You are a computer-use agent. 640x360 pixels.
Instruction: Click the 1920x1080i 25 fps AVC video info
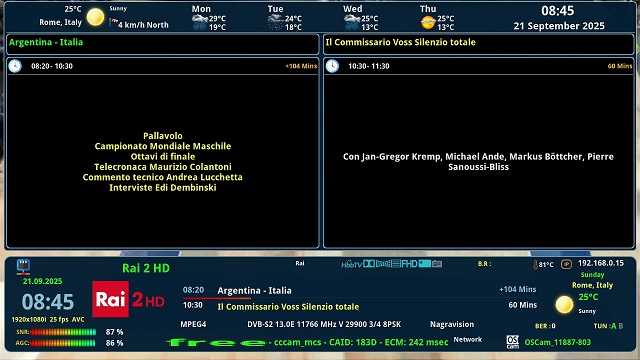point(48,319)
